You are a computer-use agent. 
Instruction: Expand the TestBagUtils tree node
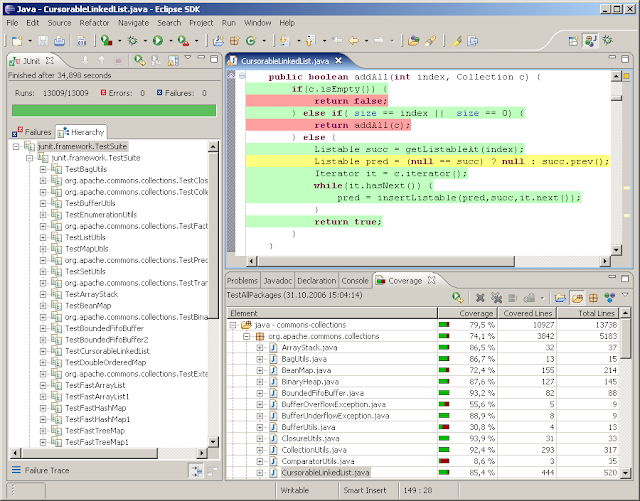43,169
